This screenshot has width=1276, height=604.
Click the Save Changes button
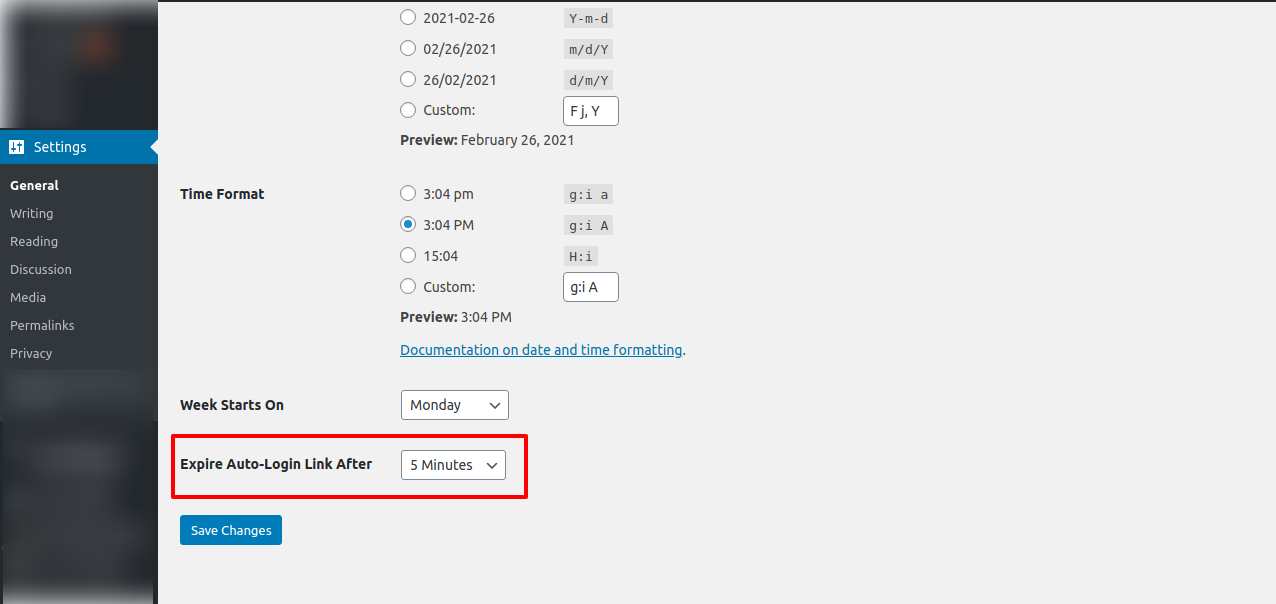click(x=230, y=530)
